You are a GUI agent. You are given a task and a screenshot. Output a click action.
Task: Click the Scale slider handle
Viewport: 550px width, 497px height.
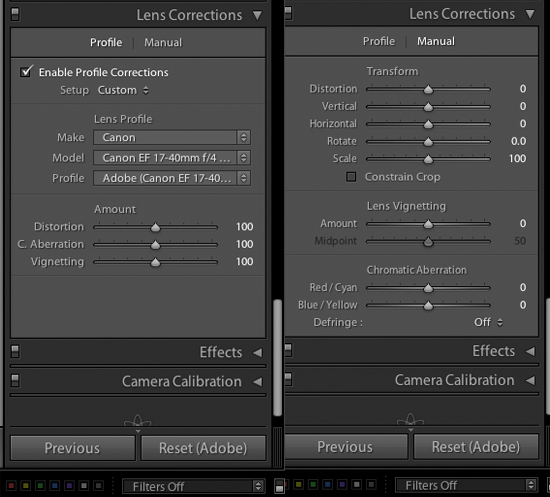(x=428, y=160)
